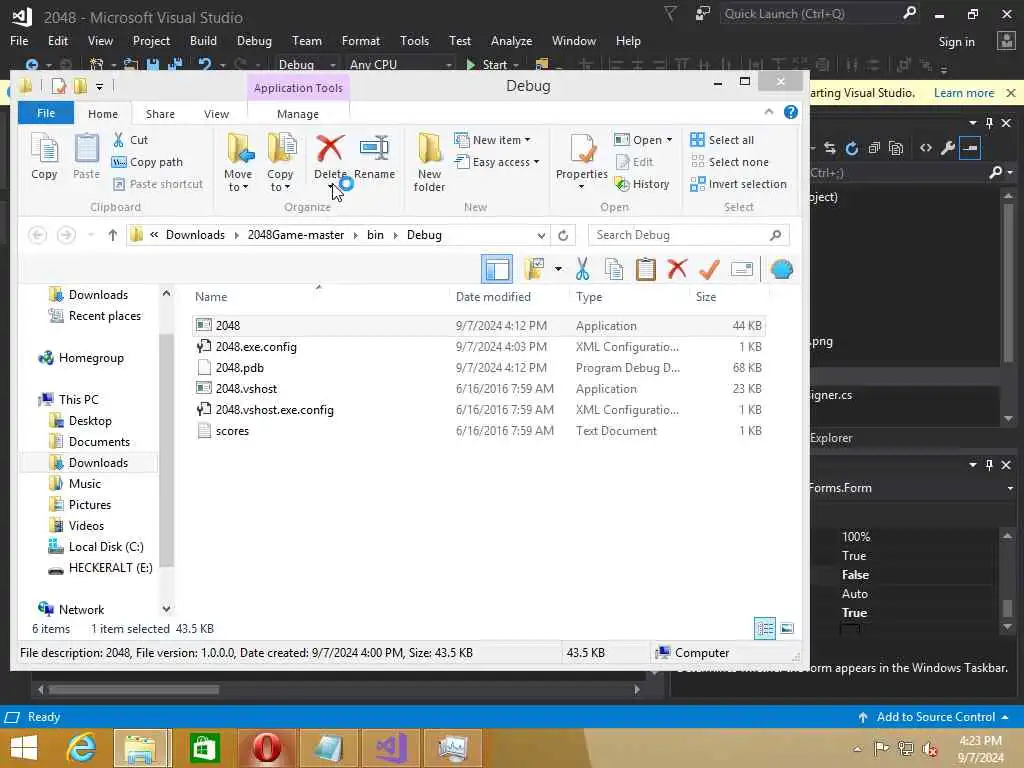Click the red X delete icon in Explorer toolbar

click(x=677, y=268)
